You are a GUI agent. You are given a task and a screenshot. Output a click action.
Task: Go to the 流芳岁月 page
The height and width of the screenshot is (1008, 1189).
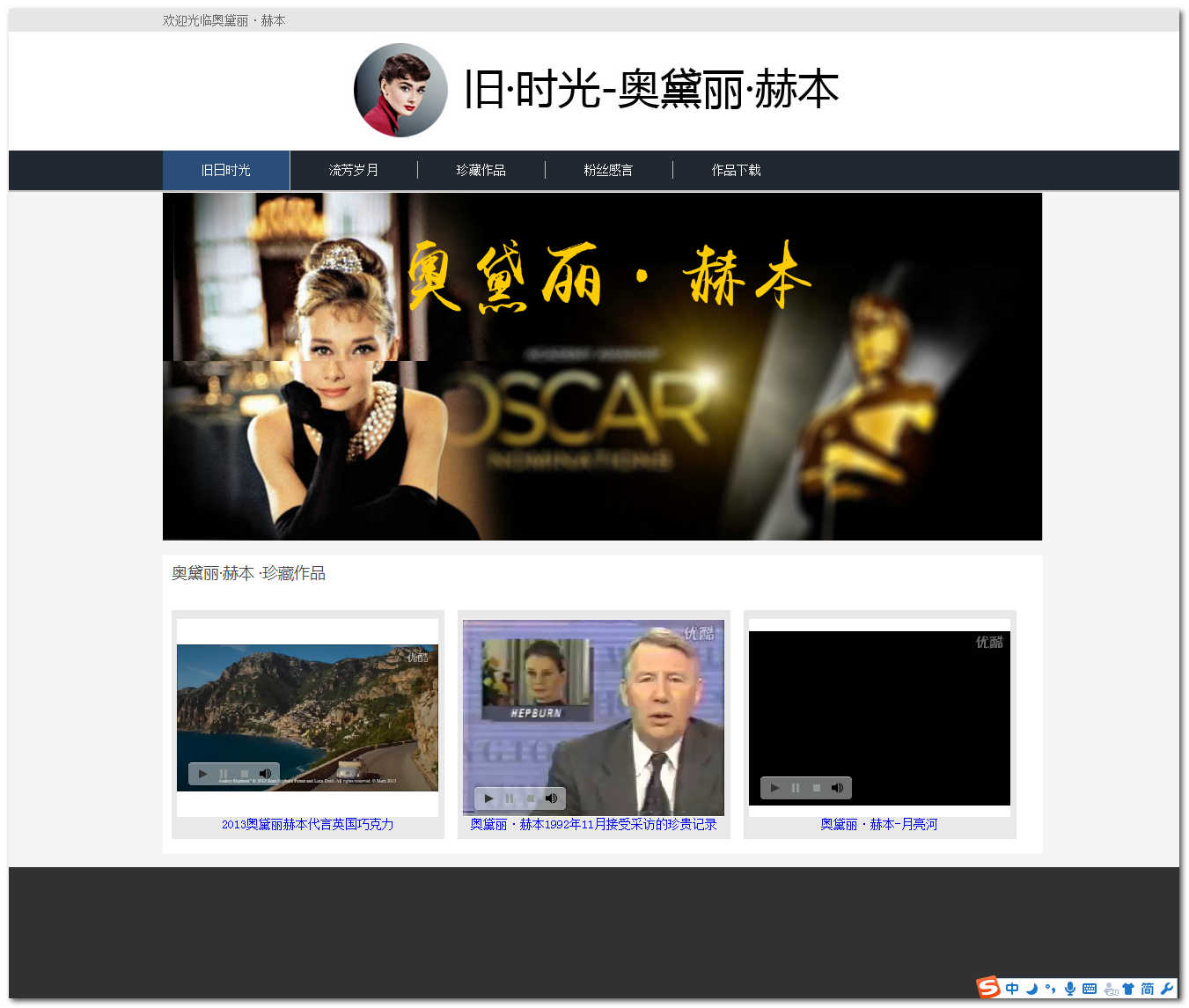[354, 170]
